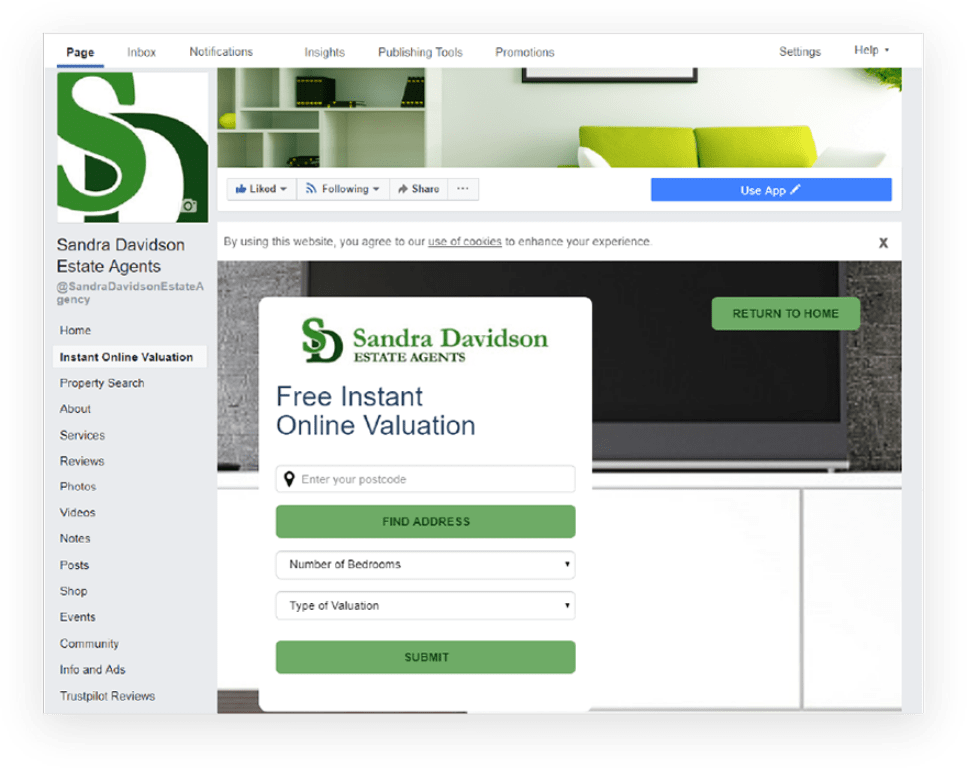
Task: Open Trustpilot Reviews in the sidebar
Action: pos(107,696)
